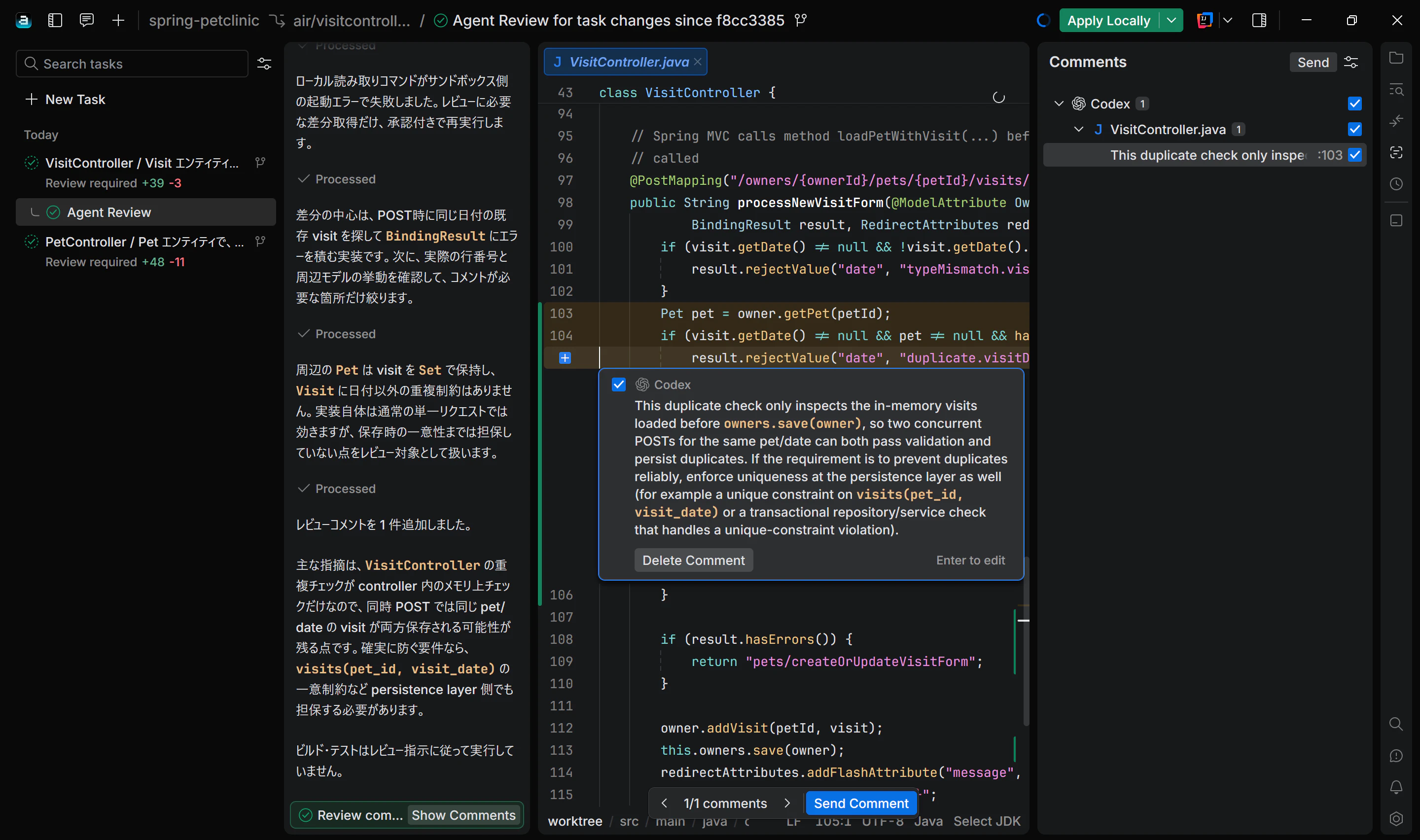Open the chat comments icon in top bar
Image resolution: width=1420 pixels, height=840 pixels.
pyautogui.click(x=87, y=20)
